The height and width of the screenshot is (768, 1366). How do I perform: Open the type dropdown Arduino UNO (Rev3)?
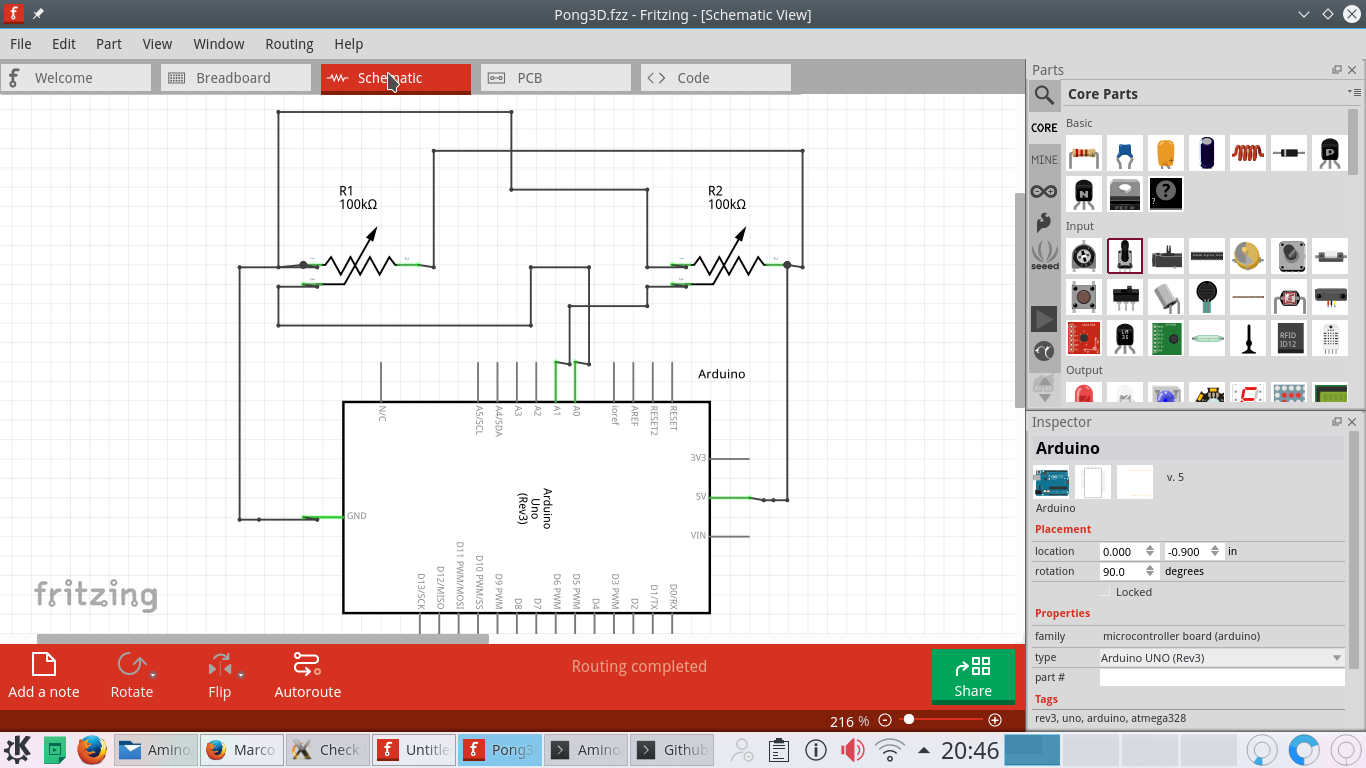click(x=1222, y=658)
